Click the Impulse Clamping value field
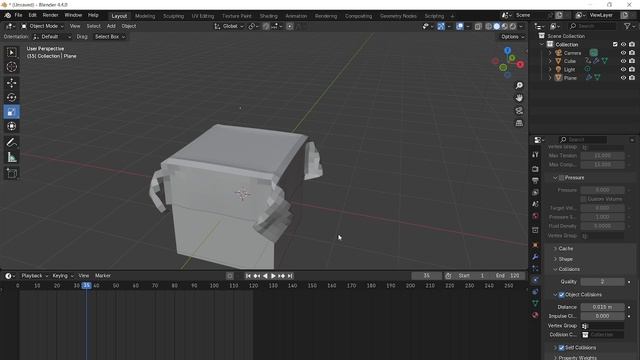The width and height of the screenshot is (640, 360). [x=602, y=316]
